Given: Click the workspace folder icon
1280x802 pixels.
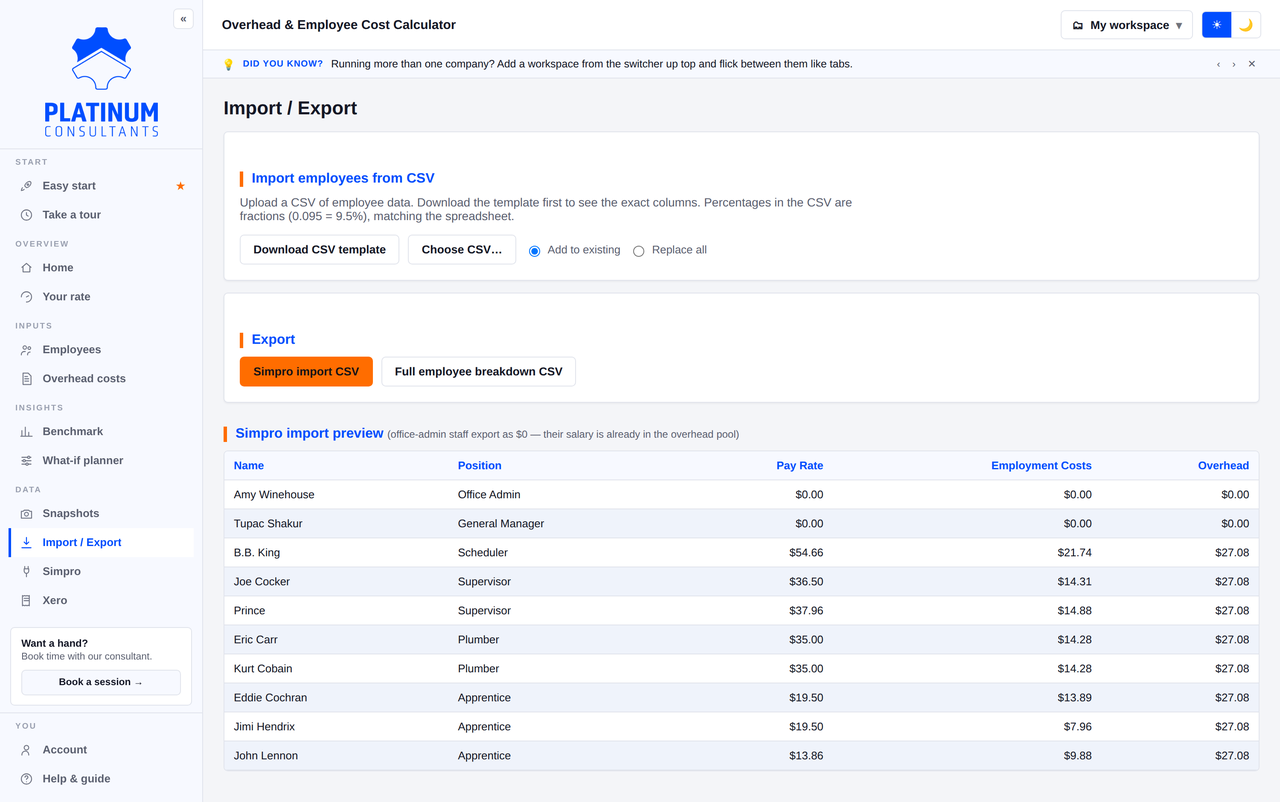Looking at the screenshot, I should 1077,25.
